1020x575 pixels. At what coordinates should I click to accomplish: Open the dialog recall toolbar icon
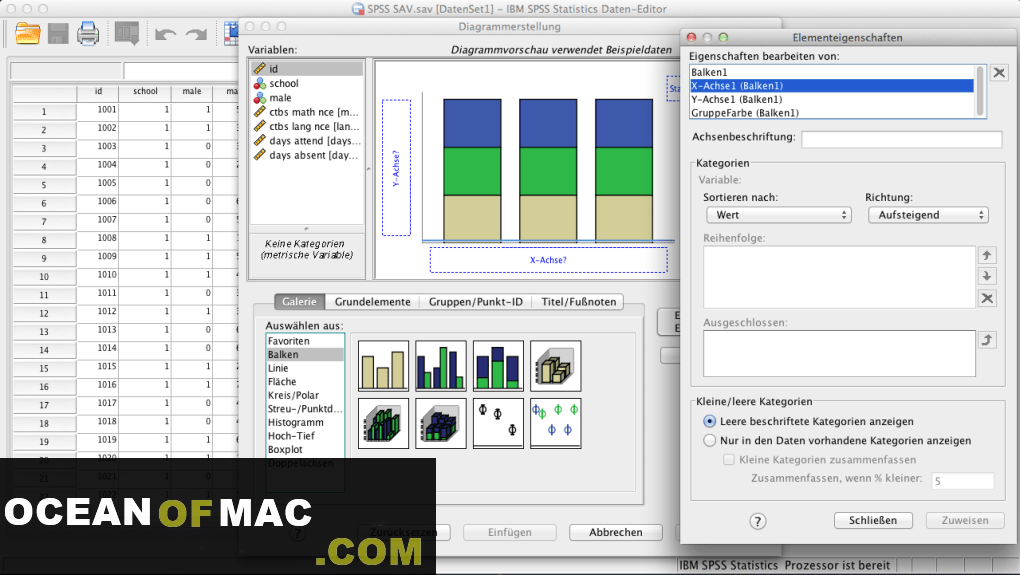click(127, 33)
